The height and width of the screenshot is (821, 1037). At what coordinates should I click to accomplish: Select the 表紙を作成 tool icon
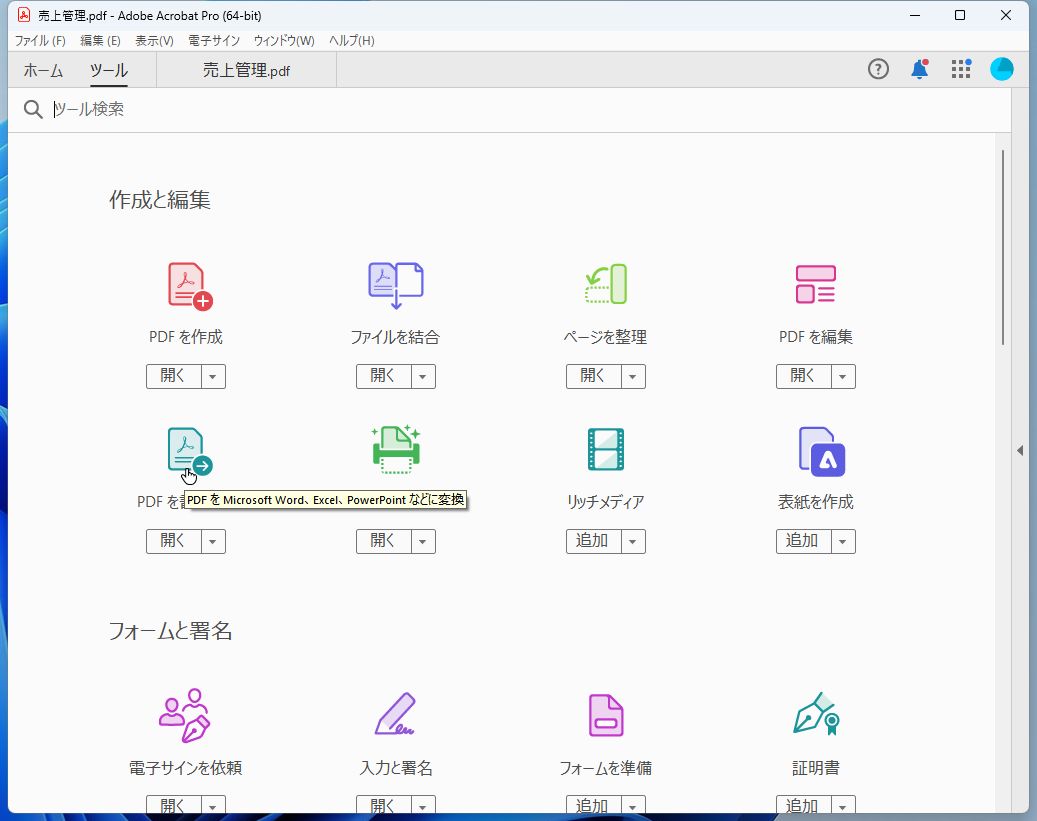point(815,448)
